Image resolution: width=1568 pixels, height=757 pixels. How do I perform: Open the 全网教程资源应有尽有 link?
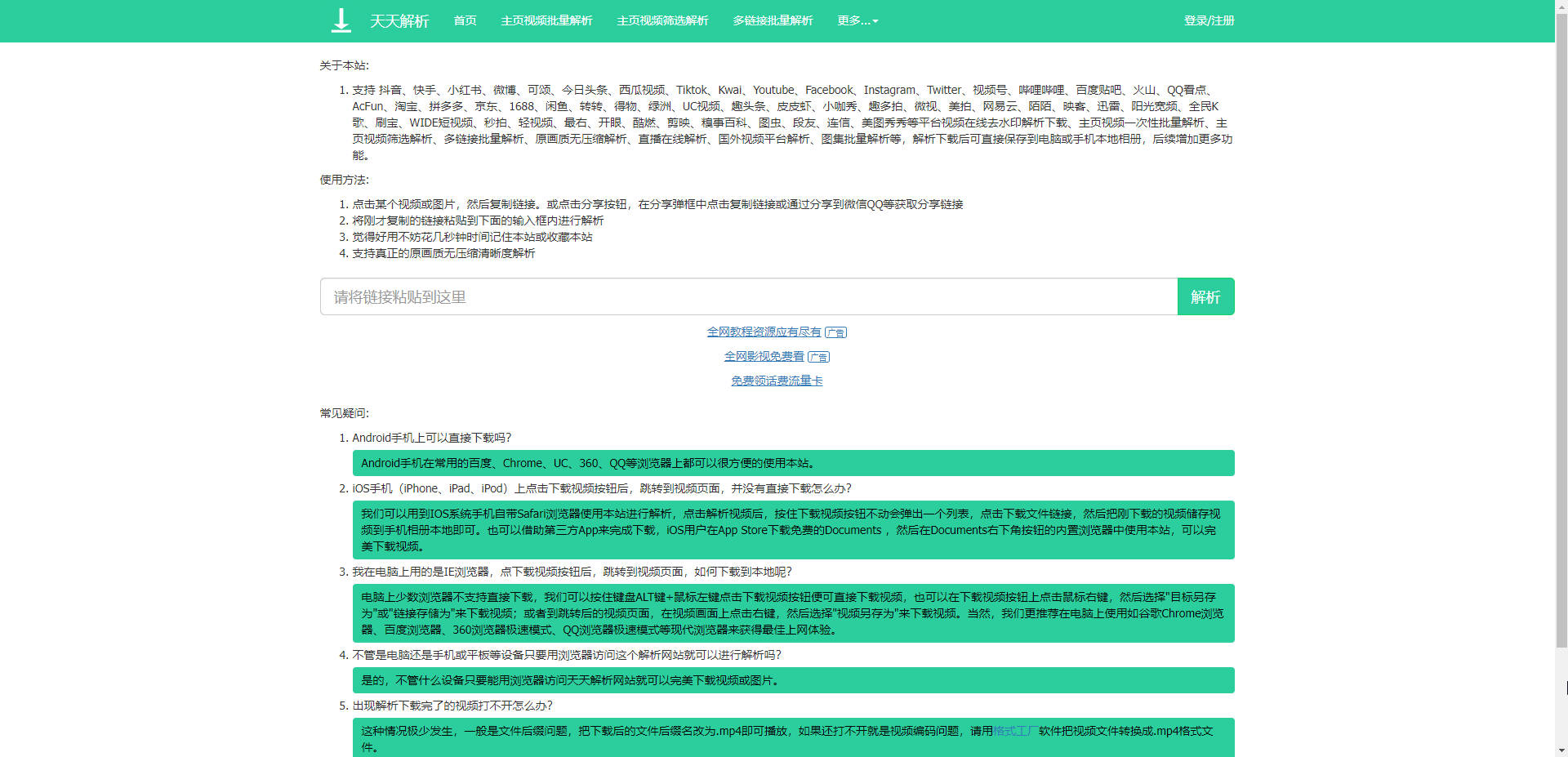pos(764,332)
